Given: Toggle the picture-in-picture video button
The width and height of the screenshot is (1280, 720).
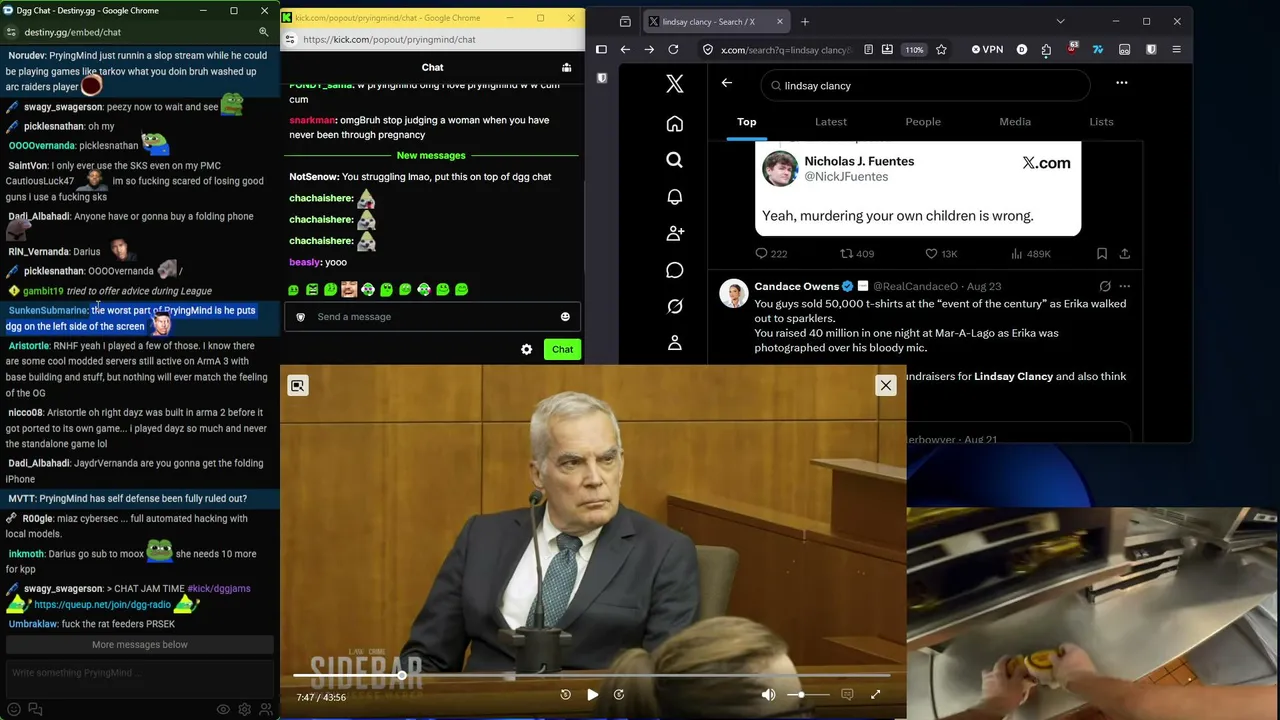Looking at the screenshot, I should [297, 385].
